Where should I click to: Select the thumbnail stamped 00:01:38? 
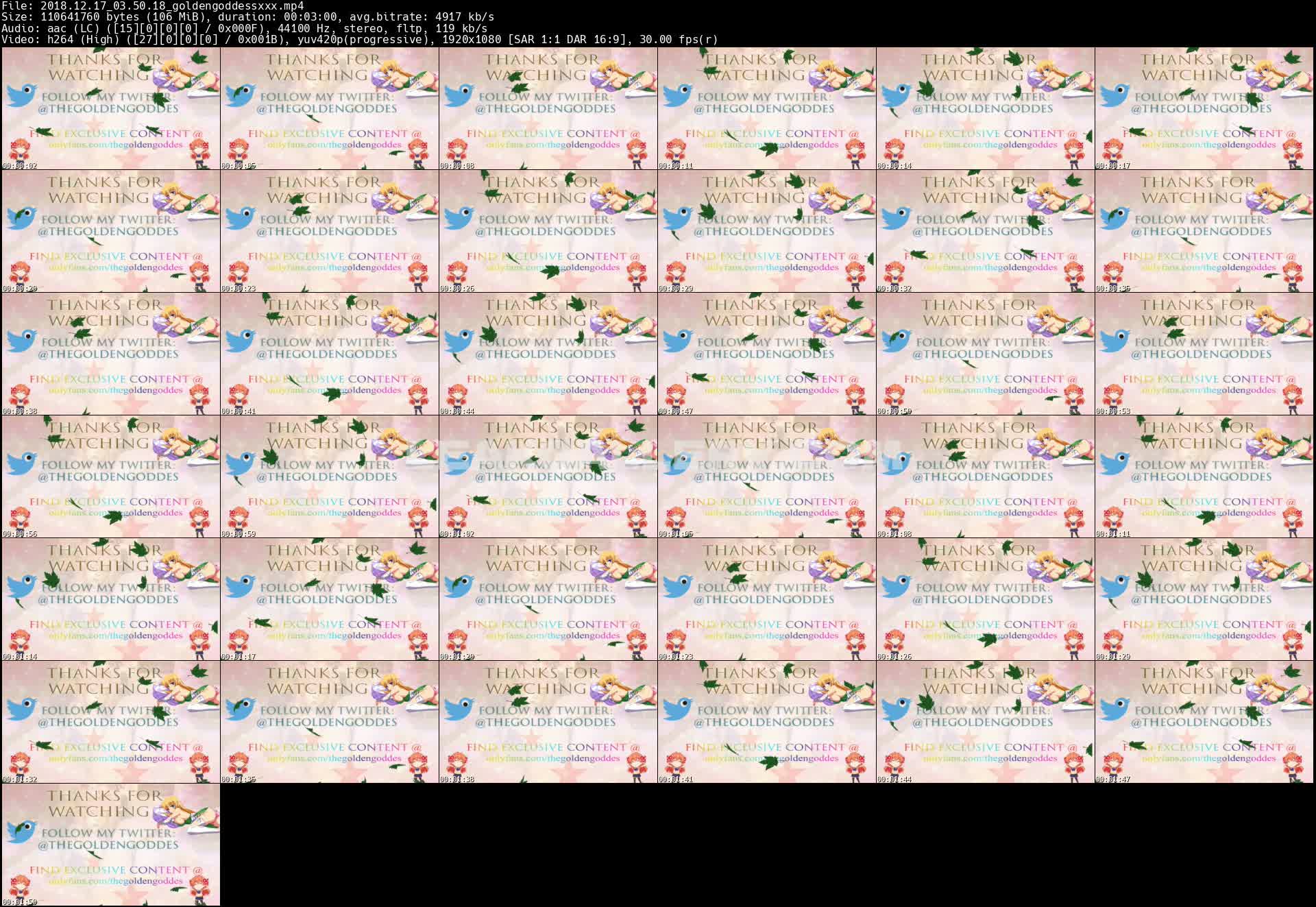click(x=548, y=722)
